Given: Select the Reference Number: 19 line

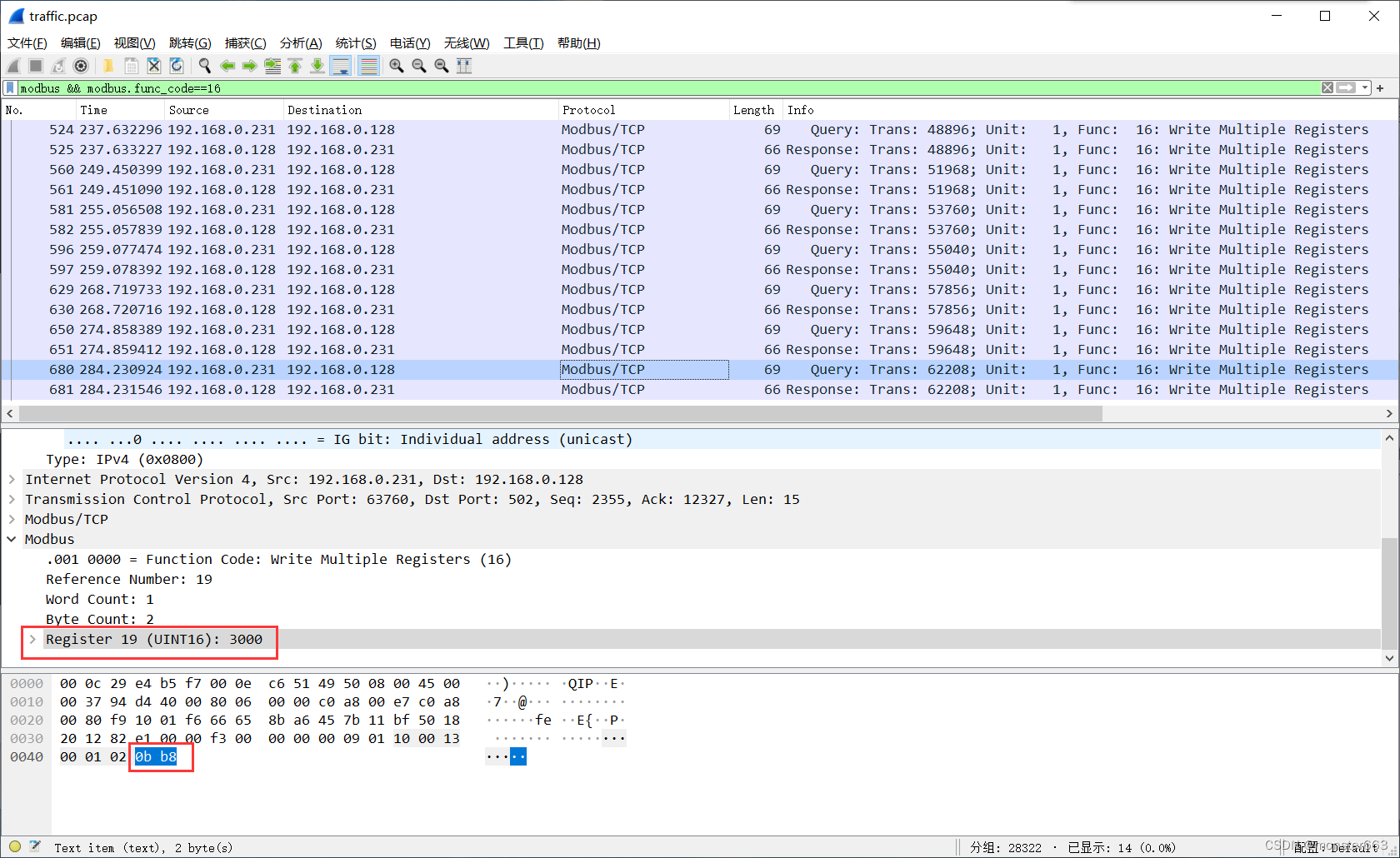Looking at the screenshot, I should (129, 579).
